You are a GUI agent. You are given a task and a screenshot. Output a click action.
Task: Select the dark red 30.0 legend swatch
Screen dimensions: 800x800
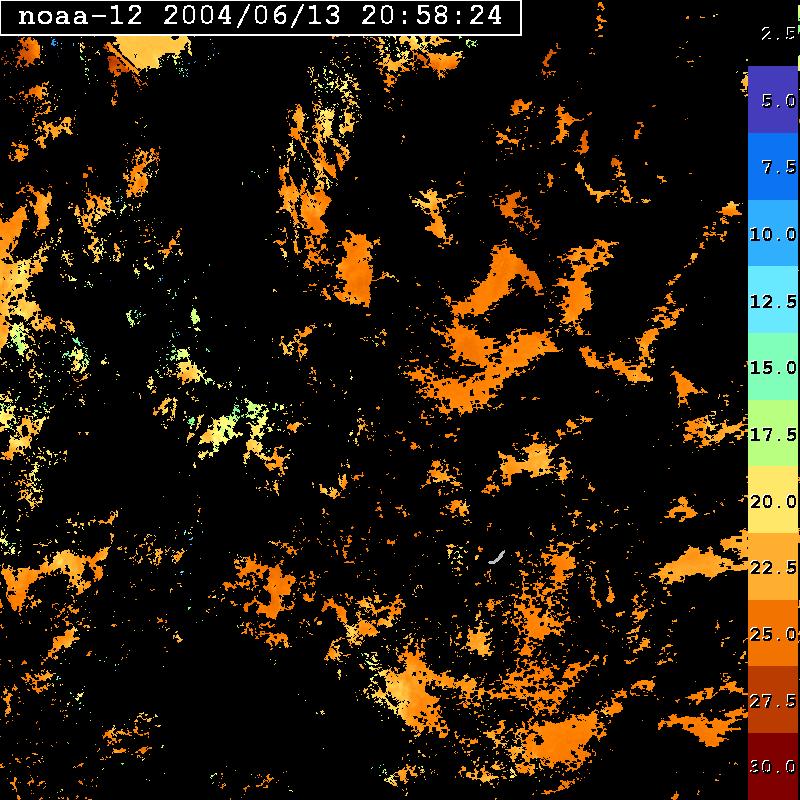coord(772,766)
